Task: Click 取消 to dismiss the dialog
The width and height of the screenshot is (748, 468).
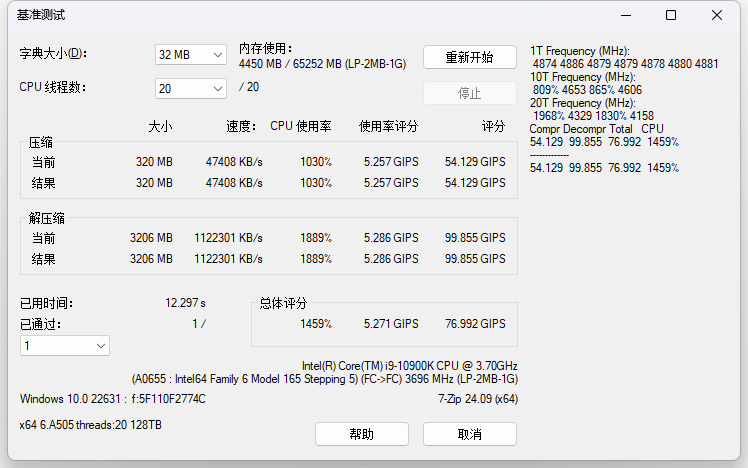Action: 469,434
